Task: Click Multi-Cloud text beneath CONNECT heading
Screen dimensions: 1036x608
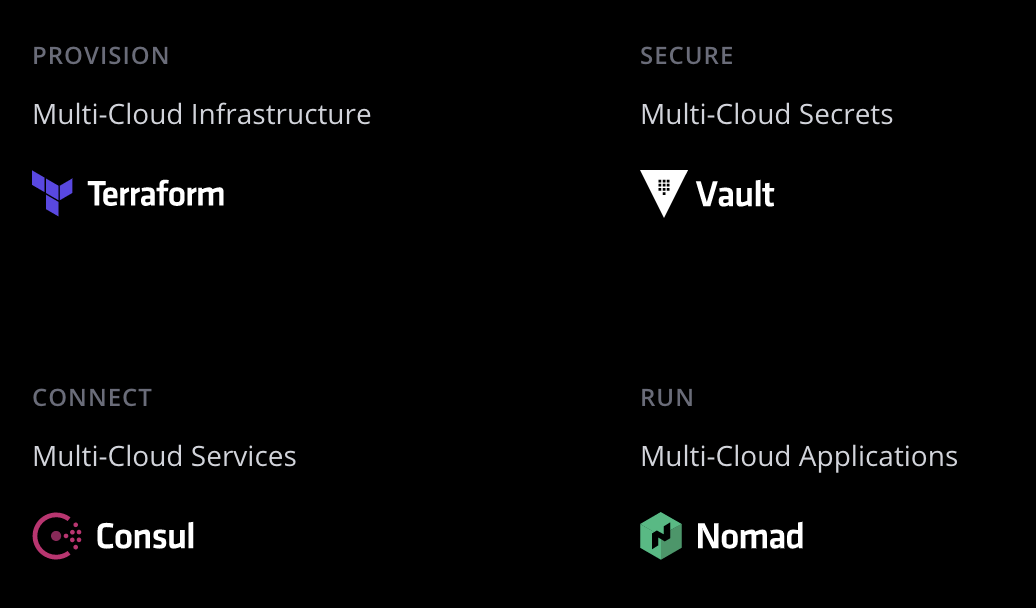Action: [108, 456]
